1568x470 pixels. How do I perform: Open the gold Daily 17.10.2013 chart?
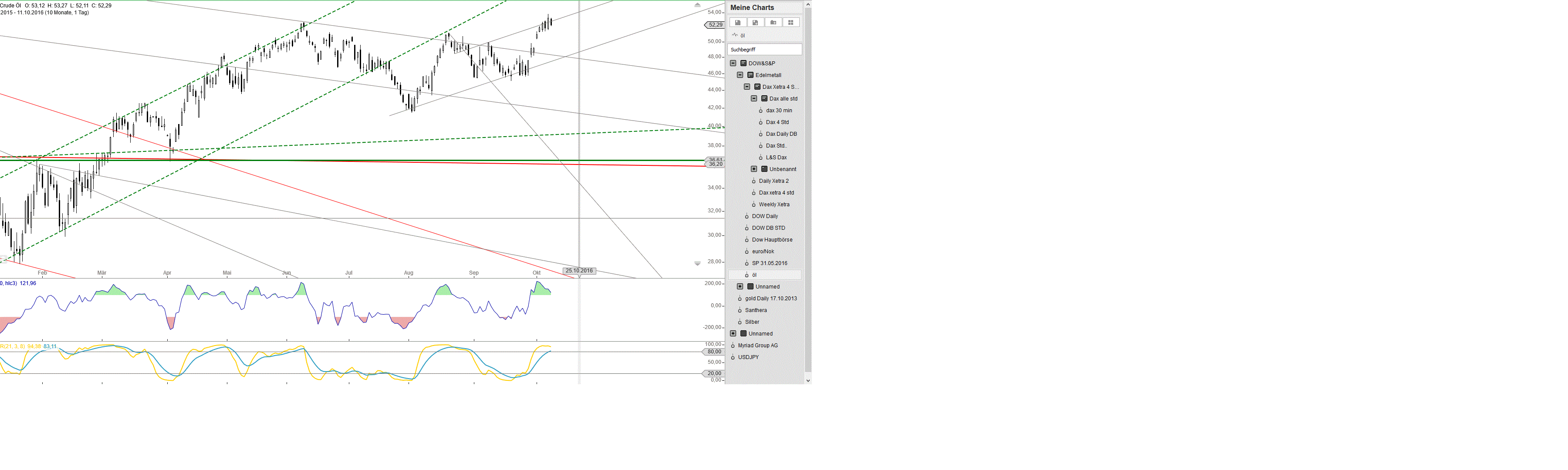coord(770,299)
